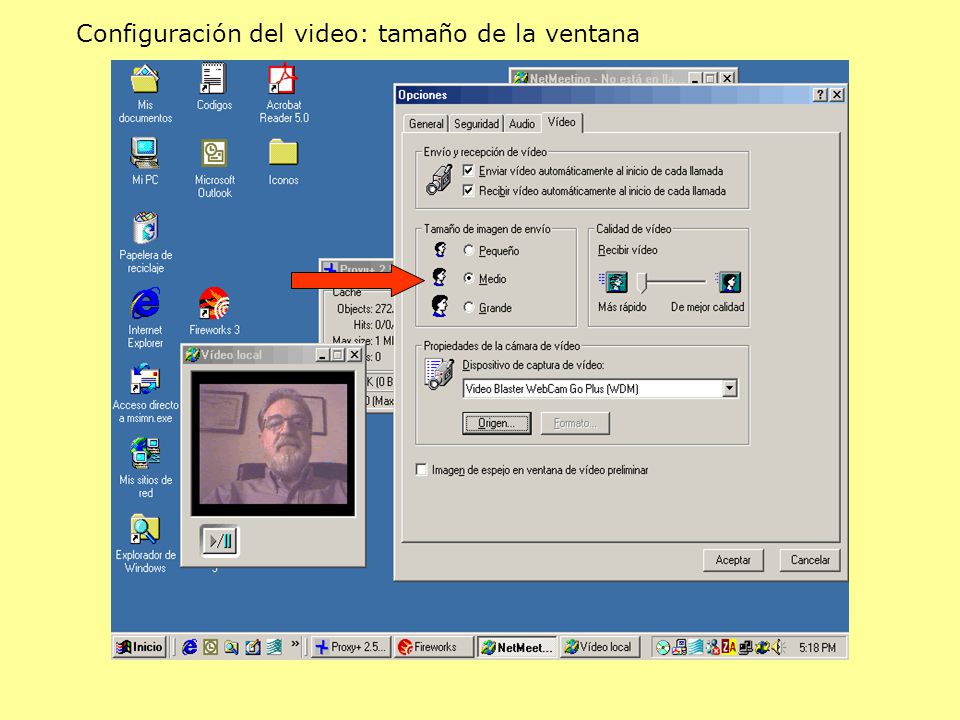Click the 5:18 PM taskbar clock
The width and height of the screenshot is (960, 720).
click(x=817, y=647)
